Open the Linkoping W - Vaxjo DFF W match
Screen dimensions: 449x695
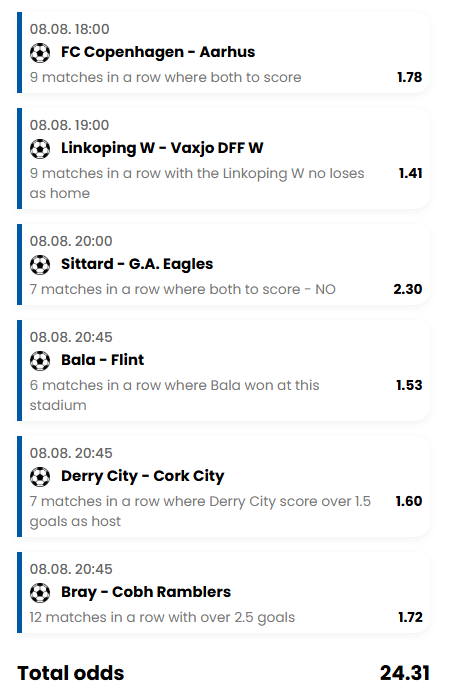click(x=162, y=148)
